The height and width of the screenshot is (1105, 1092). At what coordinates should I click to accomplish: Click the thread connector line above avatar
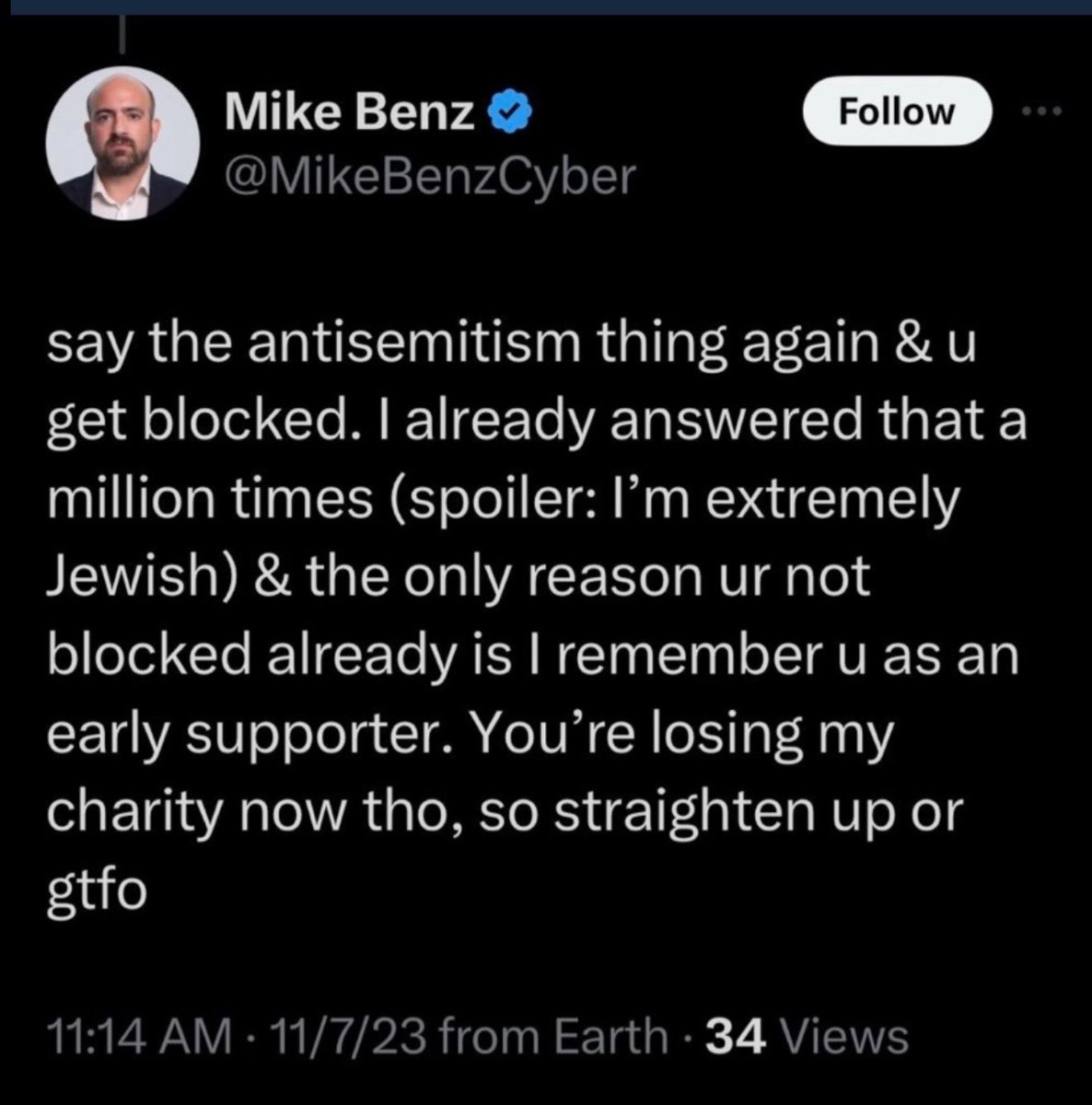pyautogui.click(x=123, y=37)
